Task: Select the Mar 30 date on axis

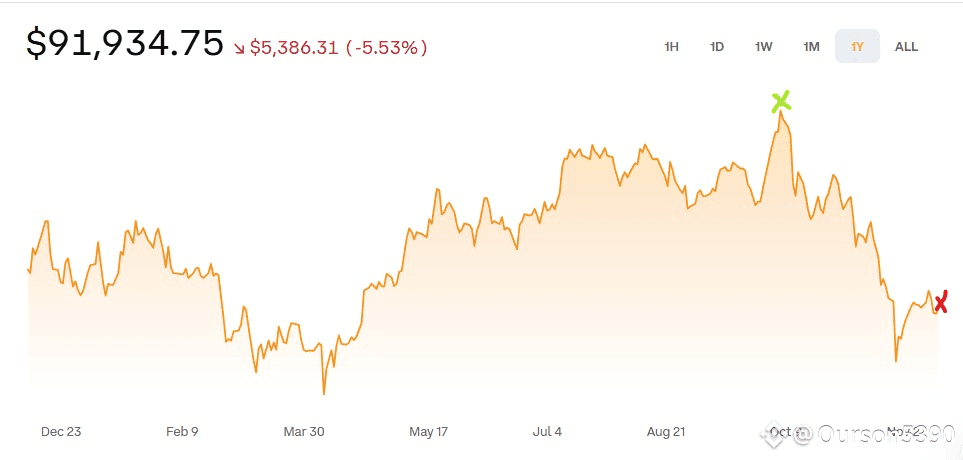Action: pos(304,432)
